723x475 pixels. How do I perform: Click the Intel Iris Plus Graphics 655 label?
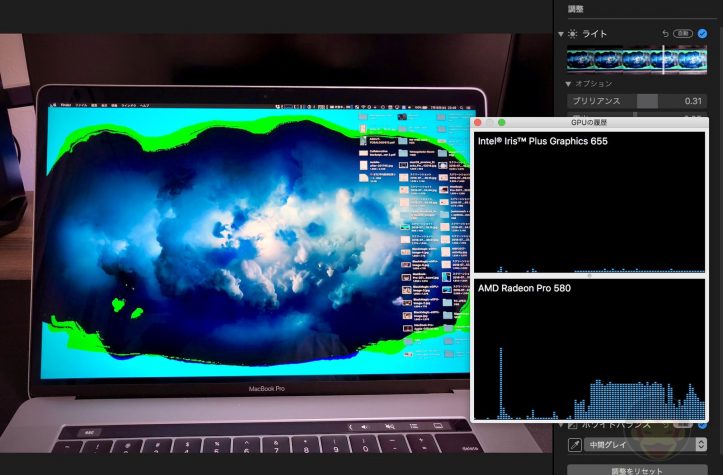pos(543,141)
